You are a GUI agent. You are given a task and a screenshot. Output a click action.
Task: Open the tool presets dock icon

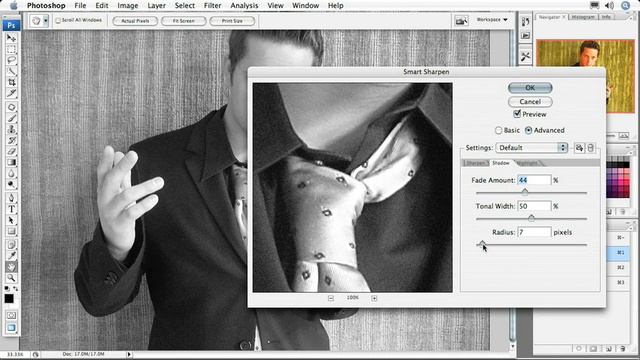pos(525,56)
